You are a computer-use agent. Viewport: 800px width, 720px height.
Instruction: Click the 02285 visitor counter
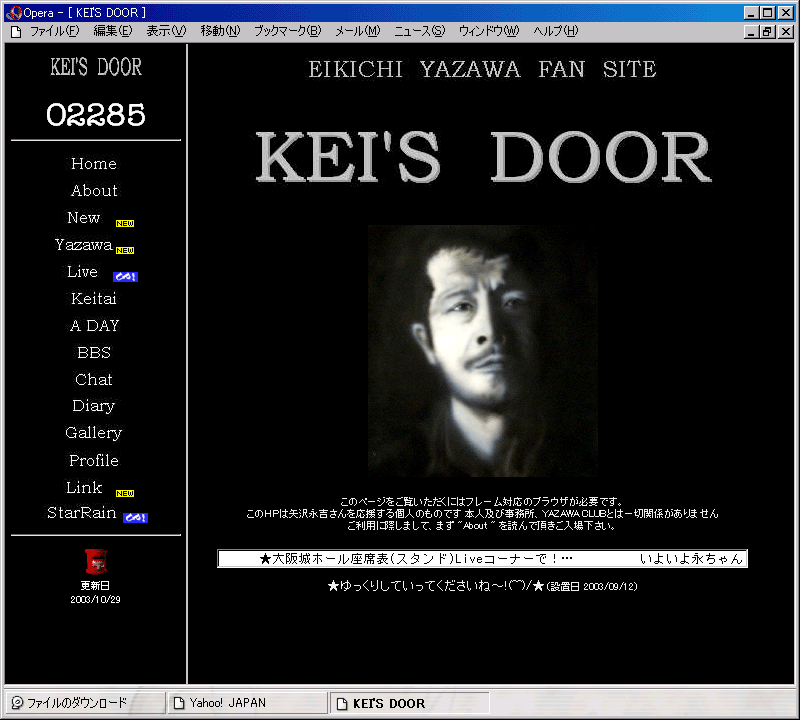point(96,115)
